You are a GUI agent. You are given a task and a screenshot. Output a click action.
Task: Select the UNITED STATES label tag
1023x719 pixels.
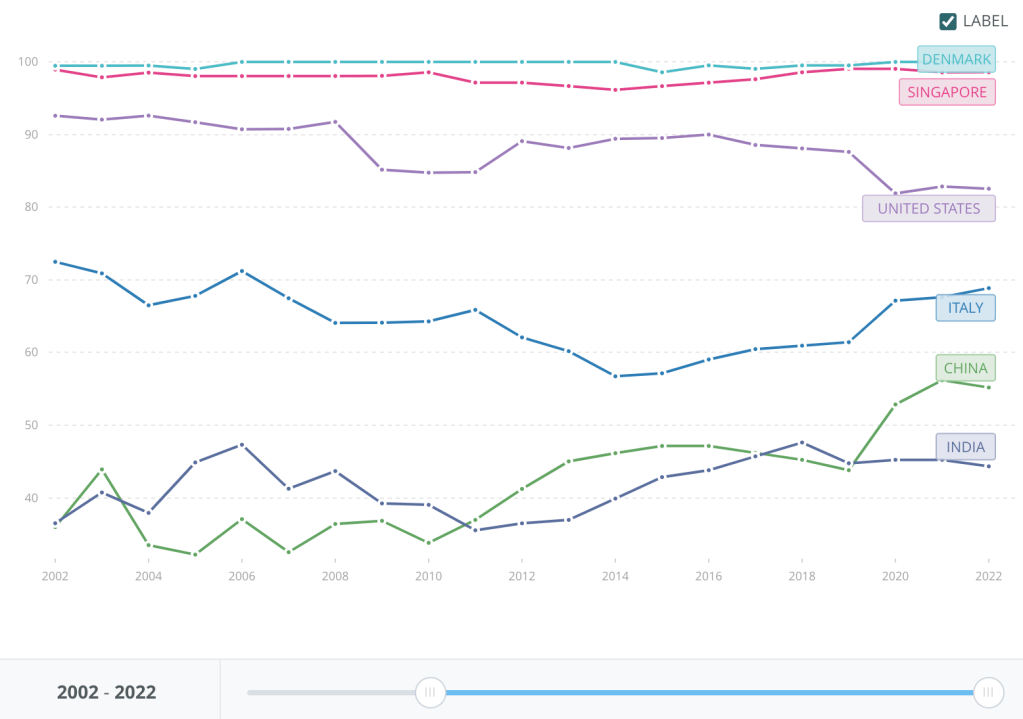coord(928,209)
